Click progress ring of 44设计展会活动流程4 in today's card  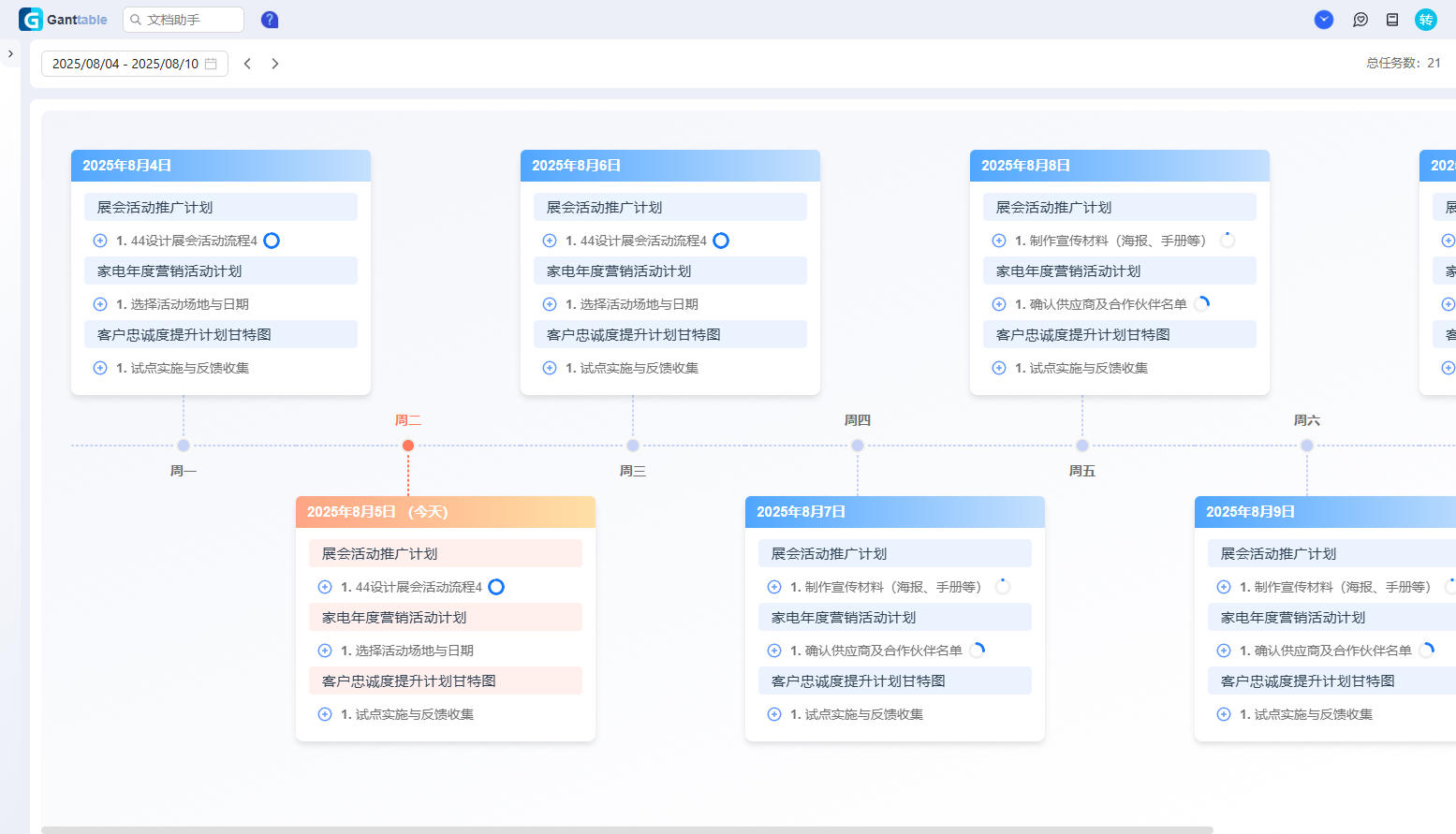(496, 587)
